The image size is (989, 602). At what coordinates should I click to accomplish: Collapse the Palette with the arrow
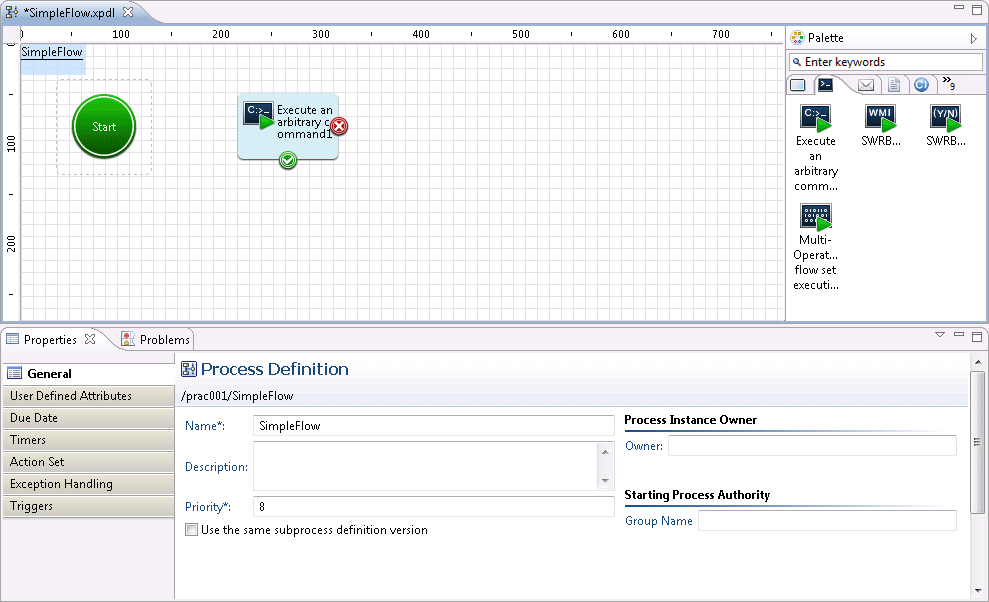tap(973, 38)
